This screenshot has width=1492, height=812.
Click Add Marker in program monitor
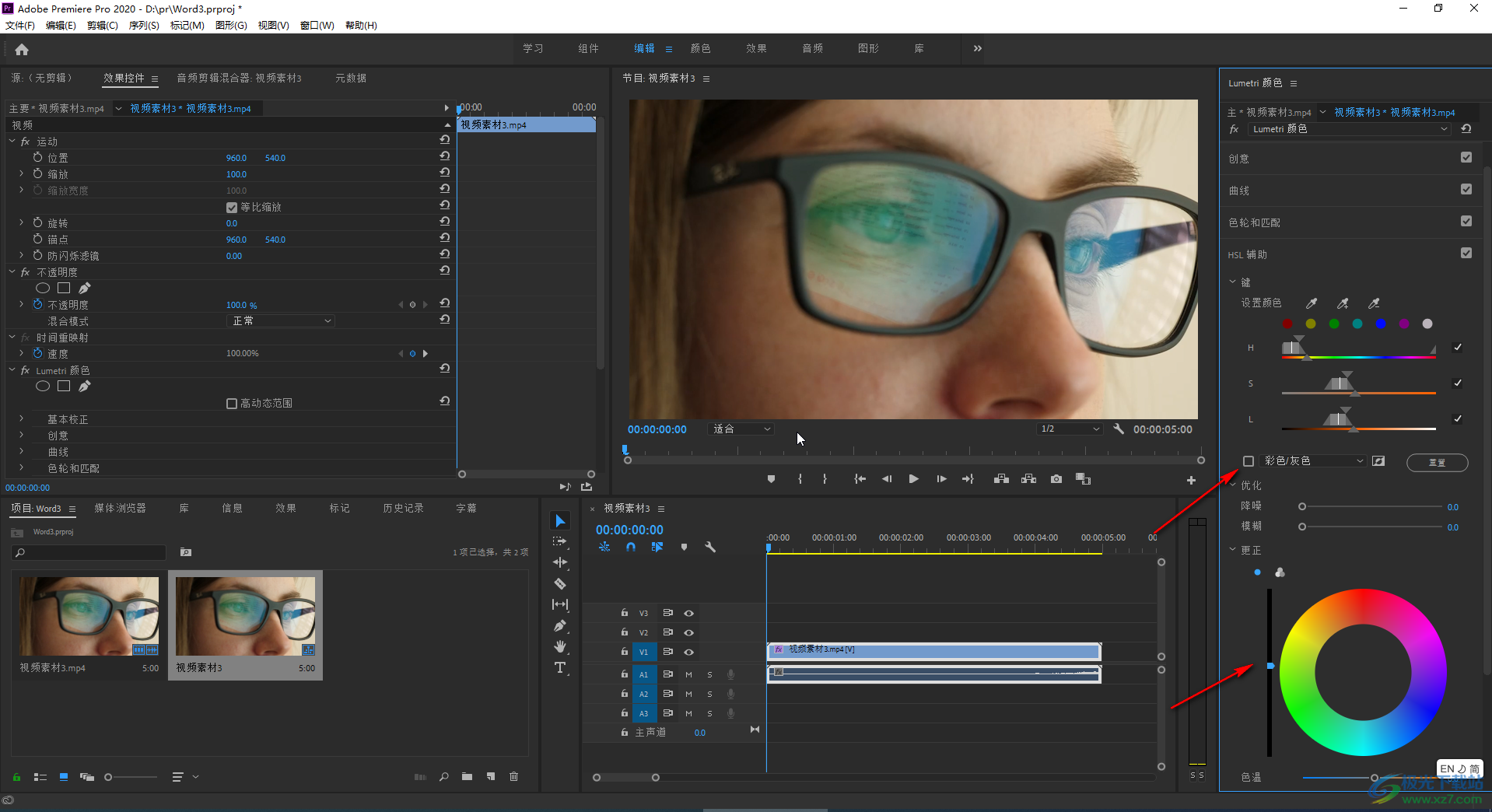coord(771,479)
